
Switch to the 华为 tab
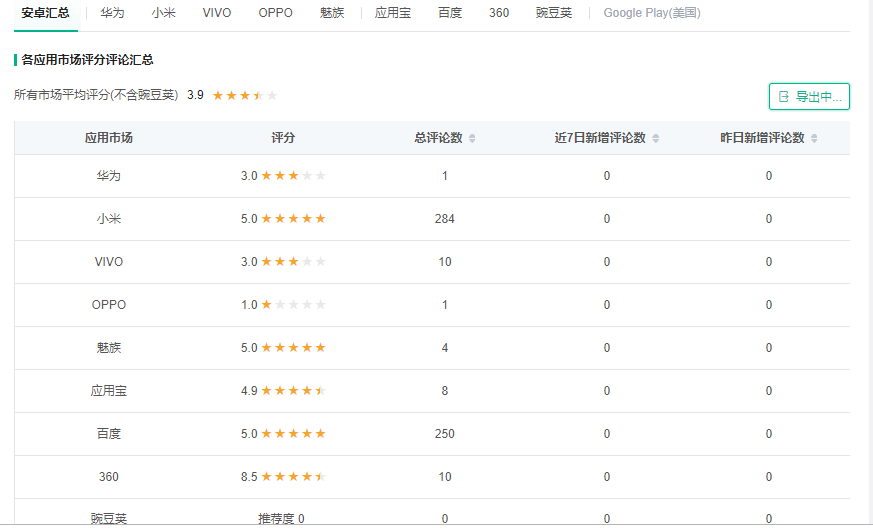(x=112, y=13)
